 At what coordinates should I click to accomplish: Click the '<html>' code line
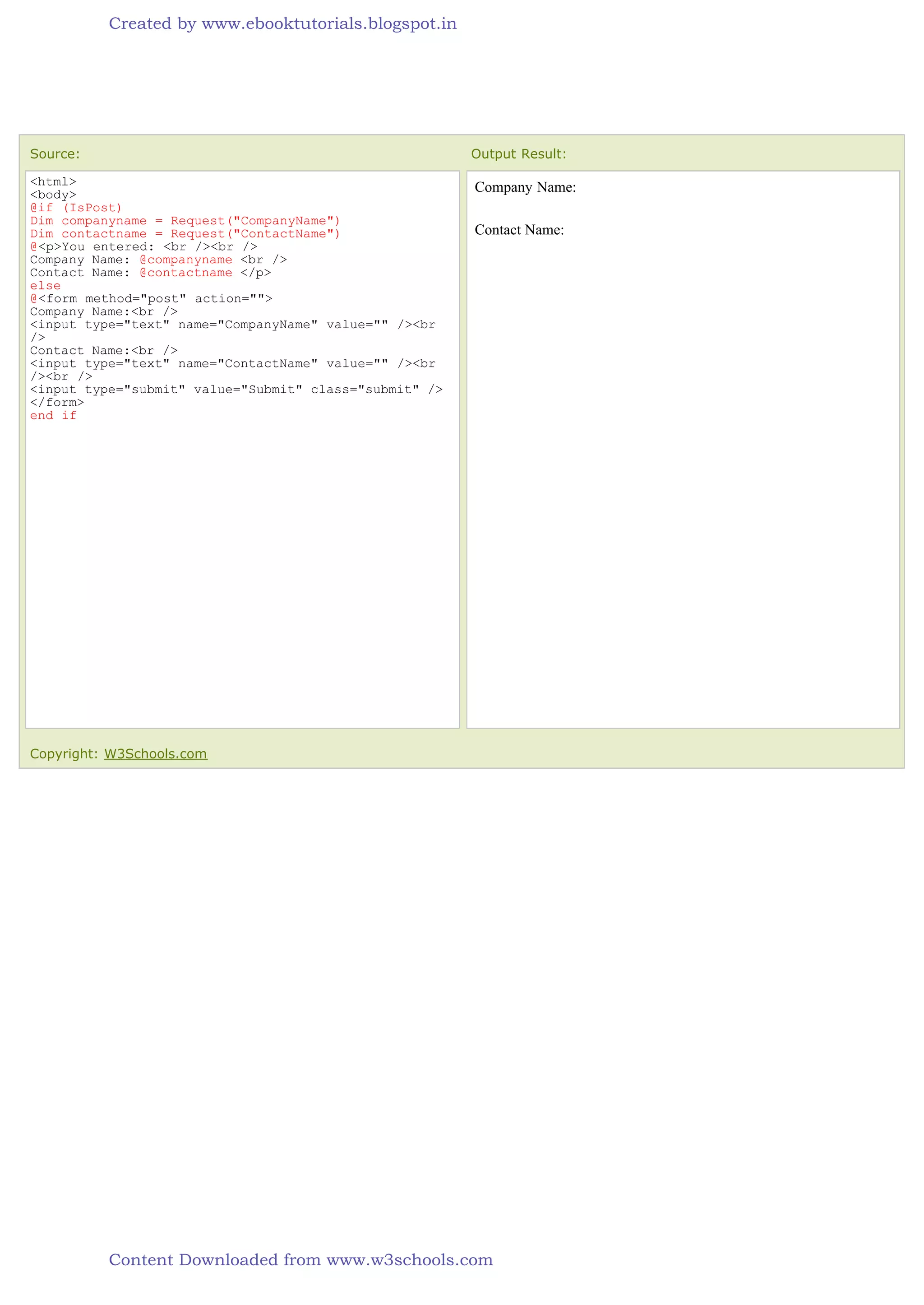click(x=53, y=181)
